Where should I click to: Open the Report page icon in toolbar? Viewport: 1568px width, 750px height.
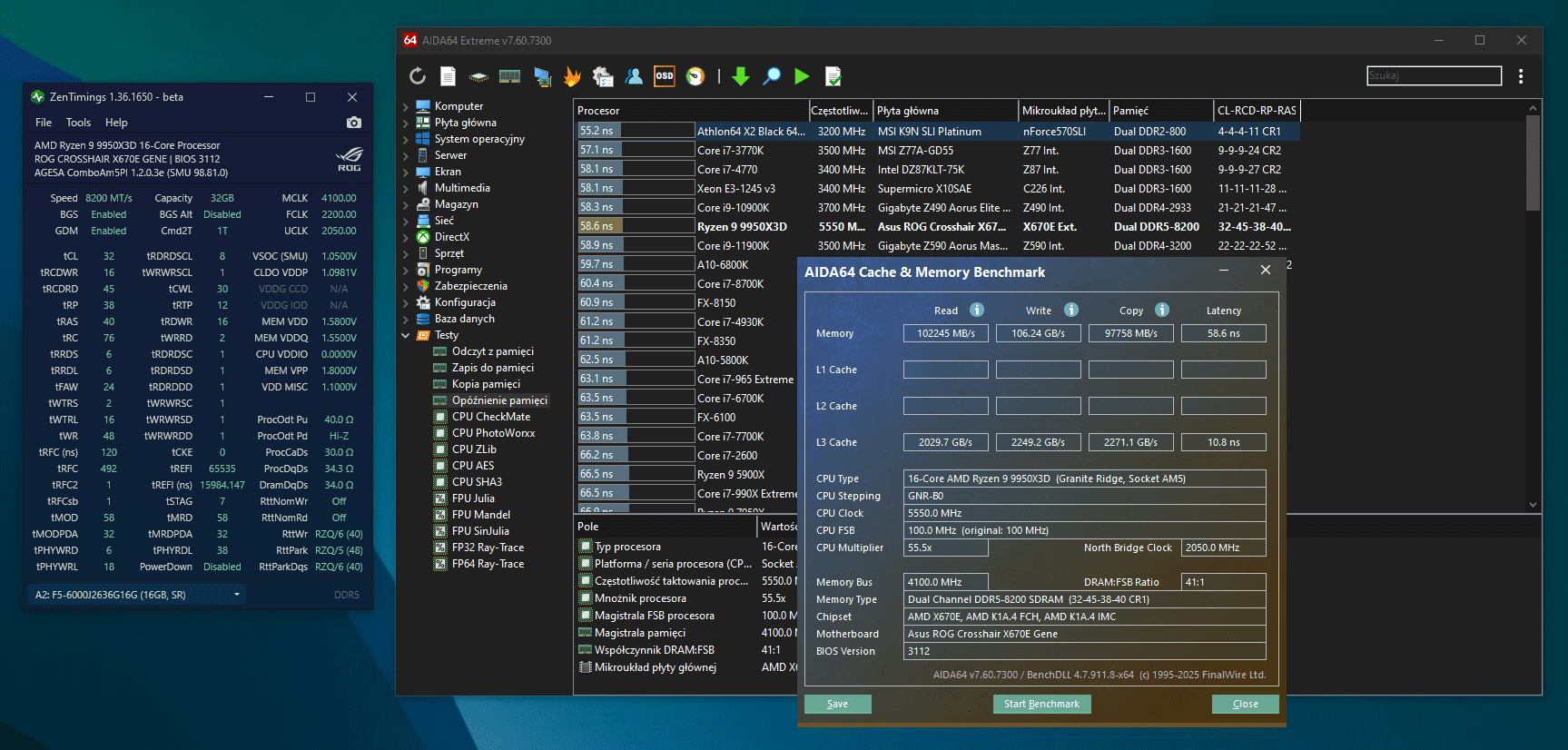point(448,76)
